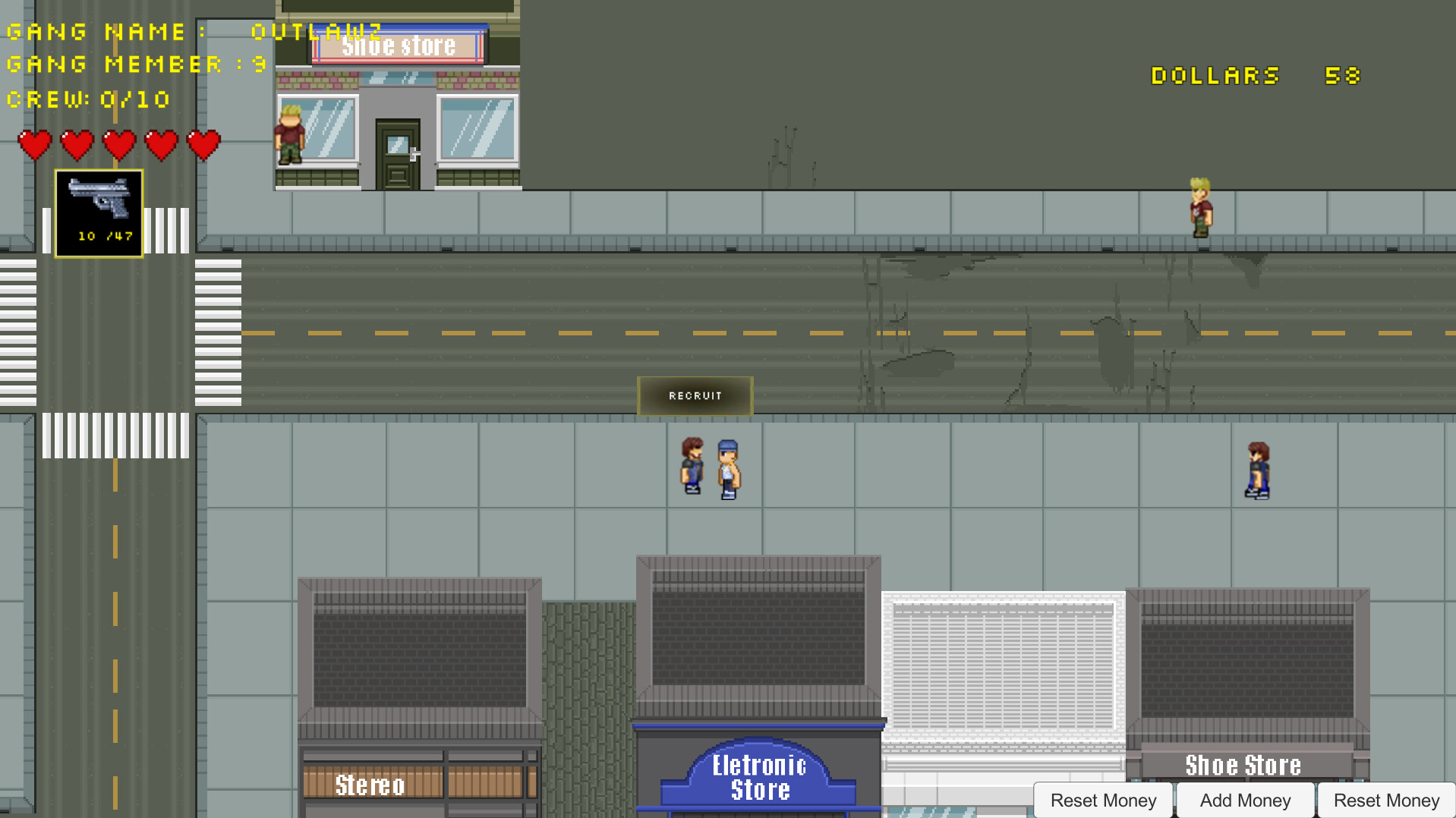The image size is (1456, 818).
Task: Select the lone brown-haired NPC on lower sidewalk
Action: 1257,470
